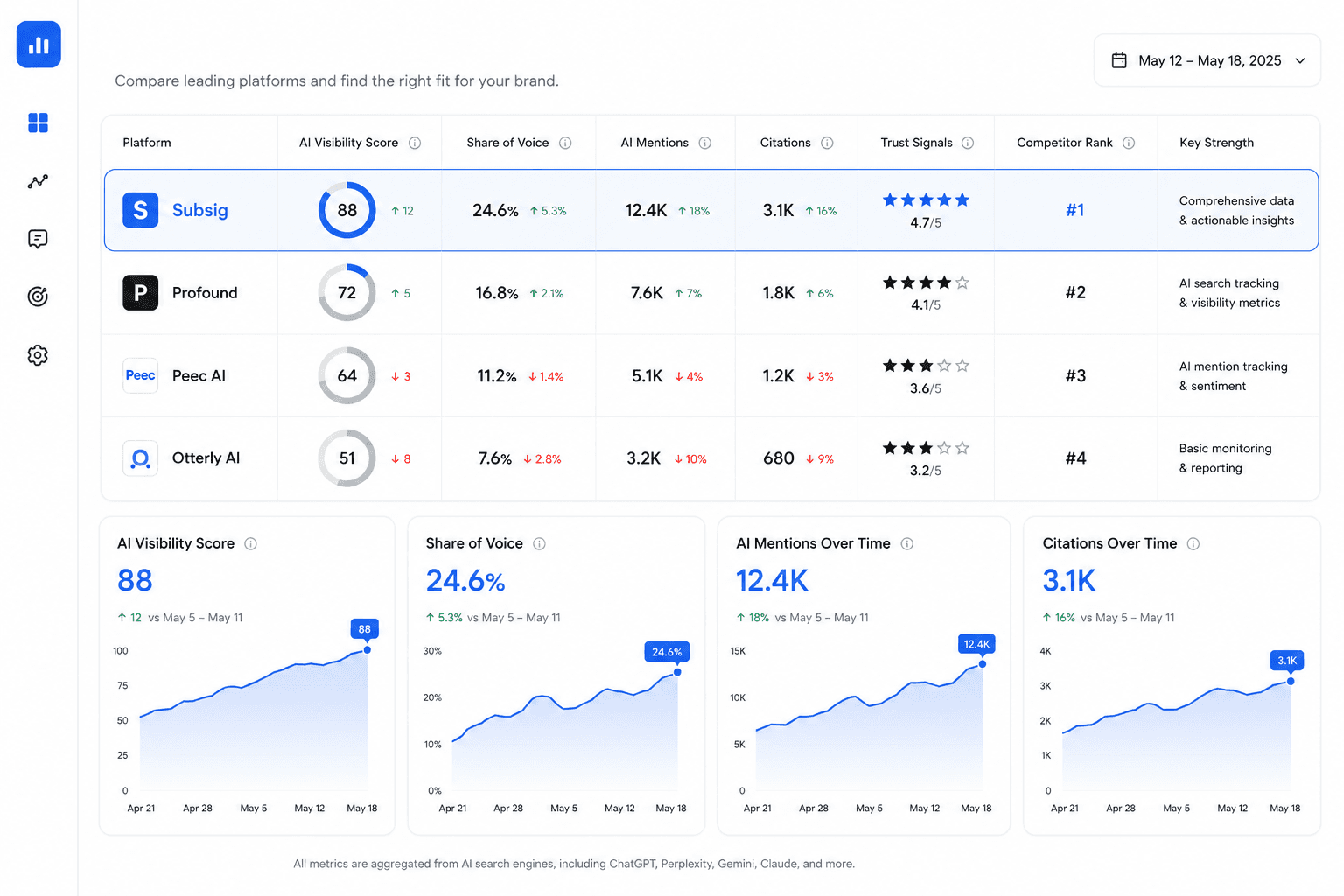Select the Otterly AI platform name
Image resolution: width=1344 pixels, height=896 pixels.
tap(206, 458)
